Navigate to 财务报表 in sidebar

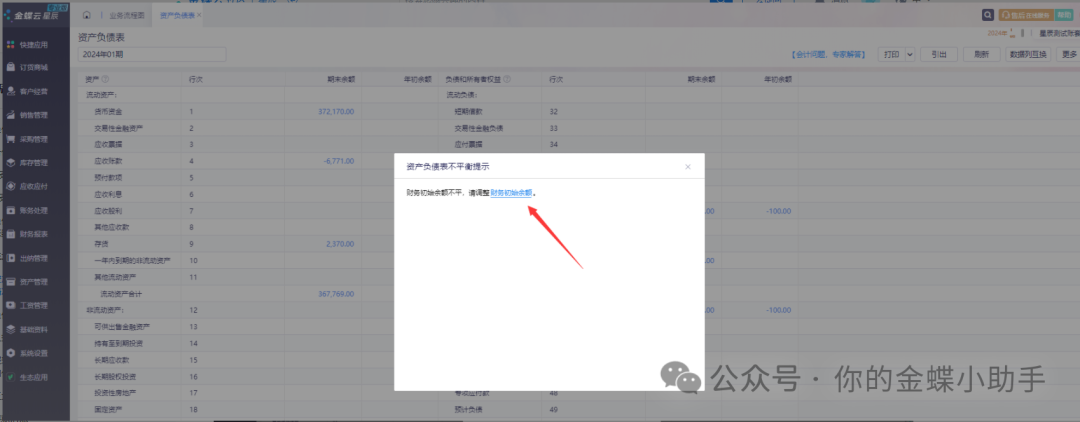pyautogui.click(x=34, y=234)
